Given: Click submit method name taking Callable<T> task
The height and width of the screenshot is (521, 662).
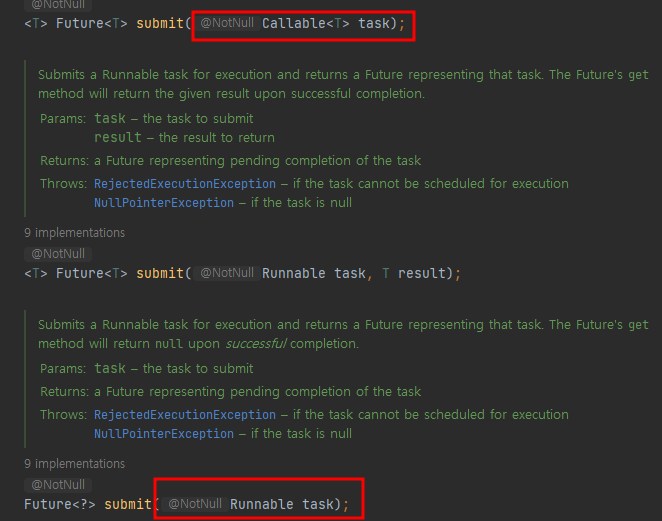Looking at the screenshot, I should click(160, 23).
